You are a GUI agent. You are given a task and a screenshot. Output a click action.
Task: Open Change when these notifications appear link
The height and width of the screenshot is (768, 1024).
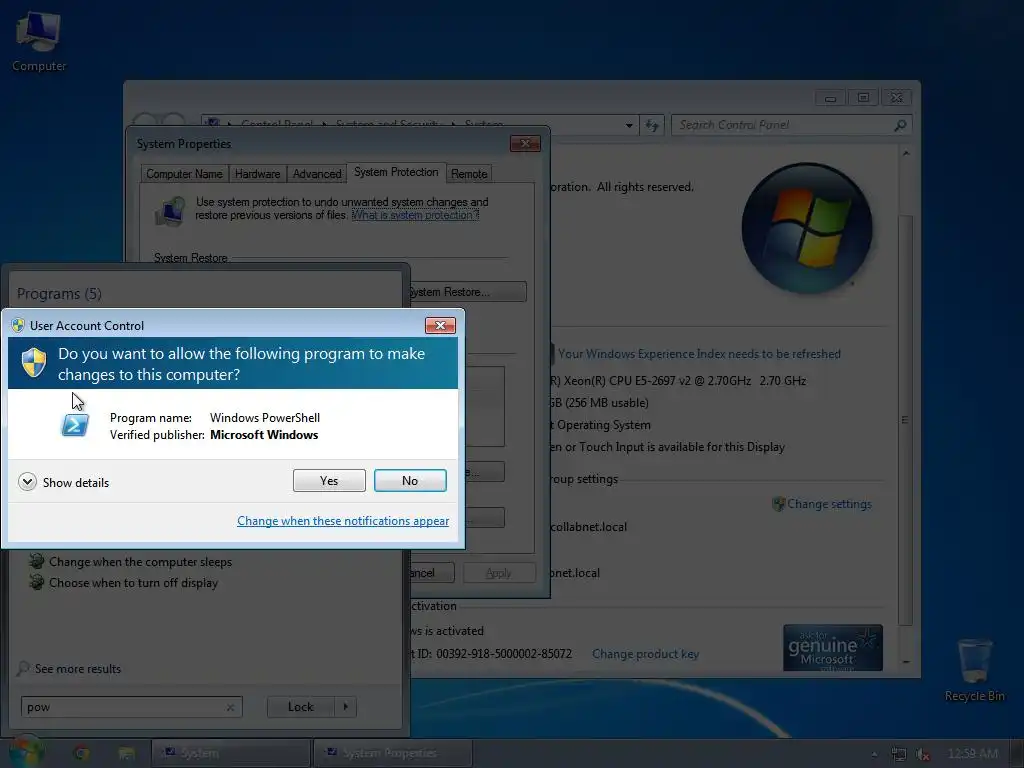coord(343,521)
